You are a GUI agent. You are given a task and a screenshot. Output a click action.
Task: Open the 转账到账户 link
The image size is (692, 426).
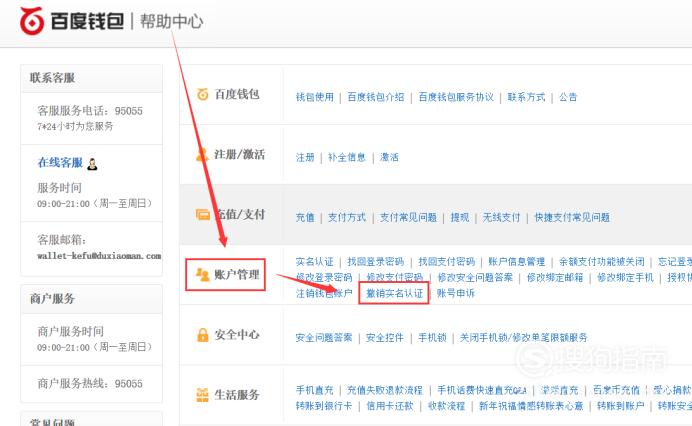click(x=621, y=406)
